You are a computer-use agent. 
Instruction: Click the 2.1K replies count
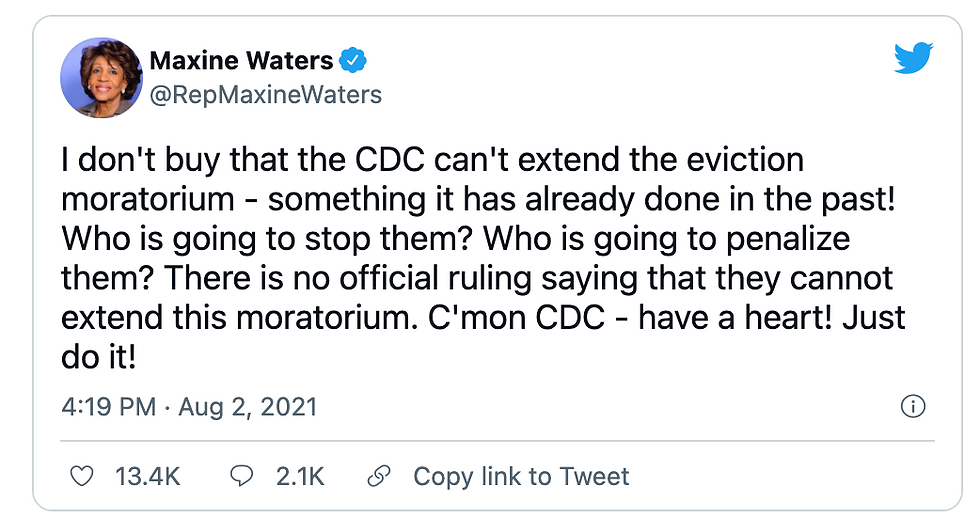point(300,476)
